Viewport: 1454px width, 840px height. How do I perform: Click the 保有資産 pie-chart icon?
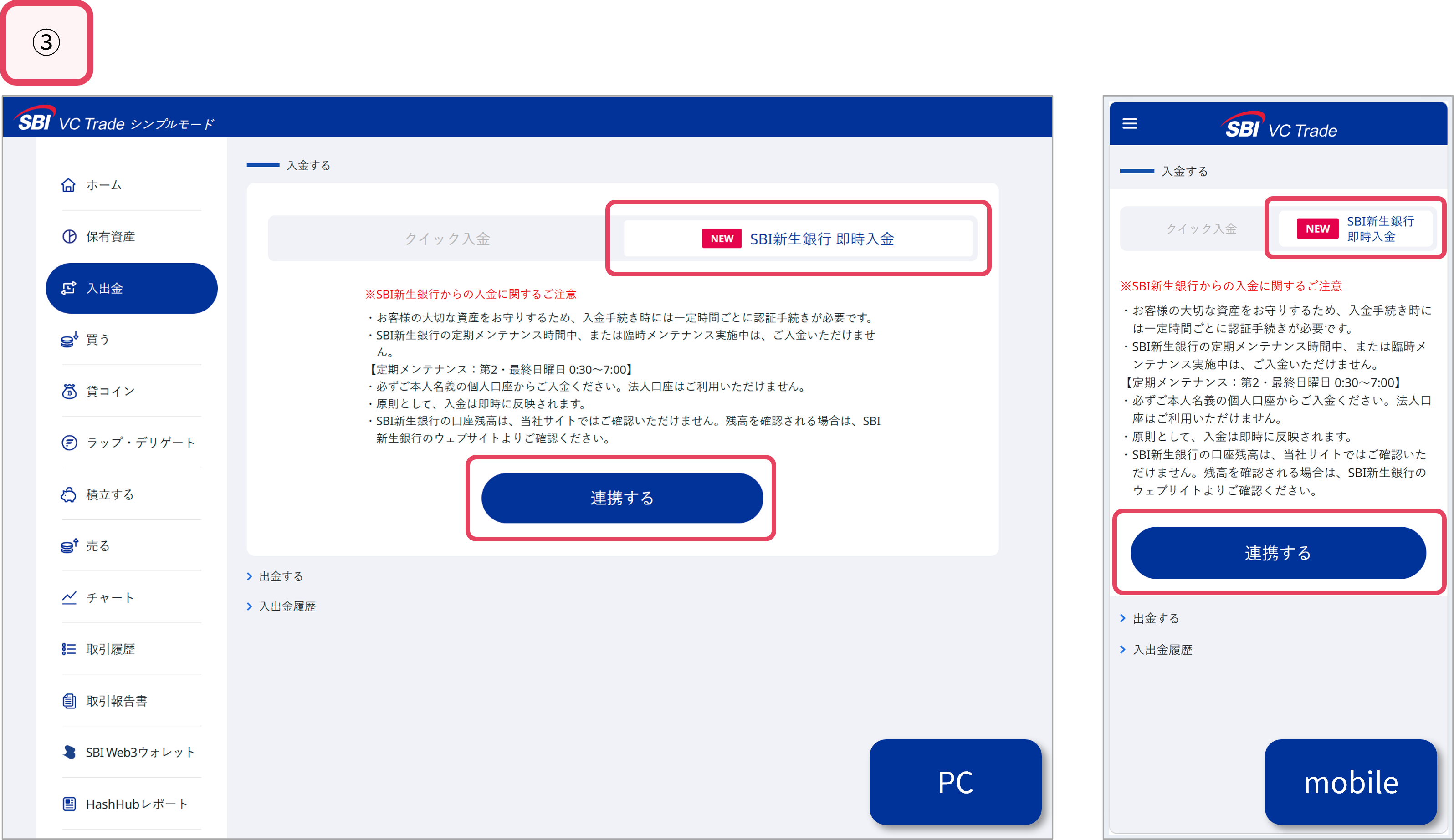69,236
